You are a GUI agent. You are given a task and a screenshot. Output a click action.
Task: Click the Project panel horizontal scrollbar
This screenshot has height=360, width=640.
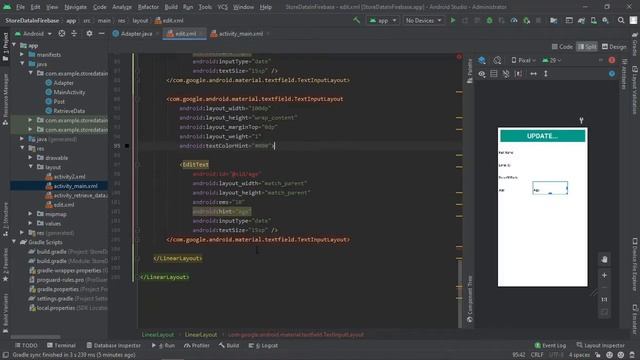point(36,337)
